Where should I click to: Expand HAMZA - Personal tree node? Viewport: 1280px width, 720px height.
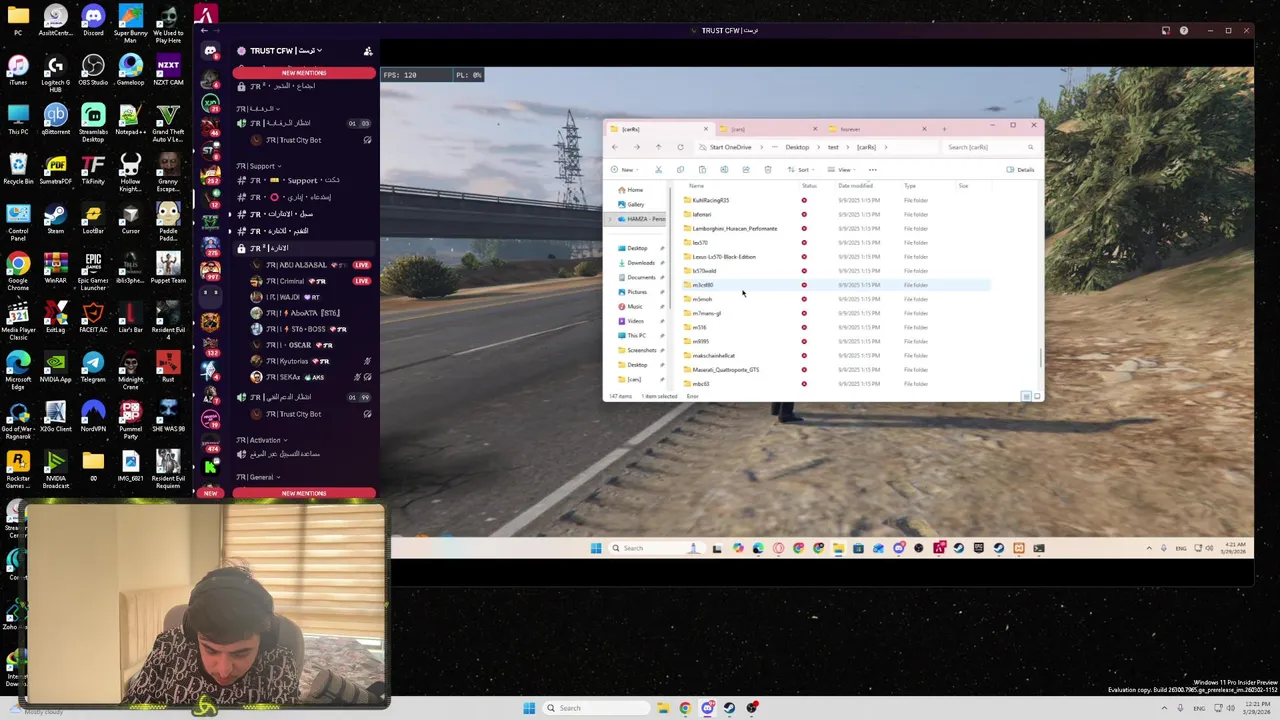[612, 219]
